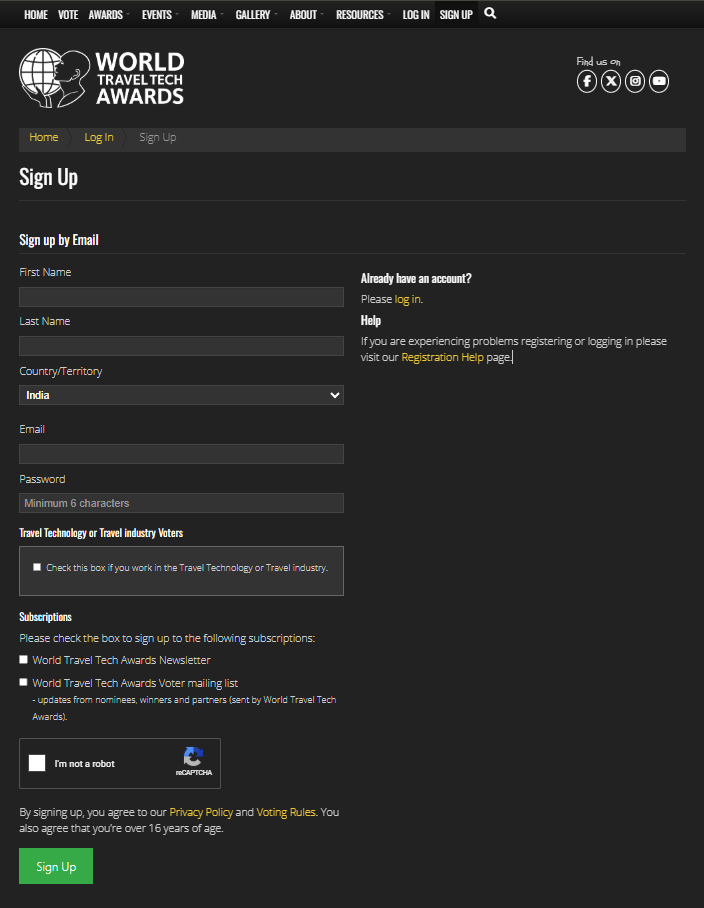Image resolution: width=704 pixels, height=908 pixels.
Task: Subscribe to World Travel Tech Awards Newsletter
Action: tap(24, 660)
